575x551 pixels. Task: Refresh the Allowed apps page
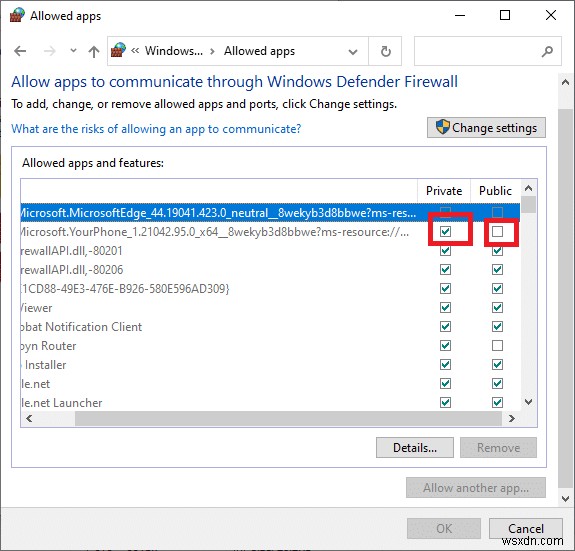pos(385,51)
